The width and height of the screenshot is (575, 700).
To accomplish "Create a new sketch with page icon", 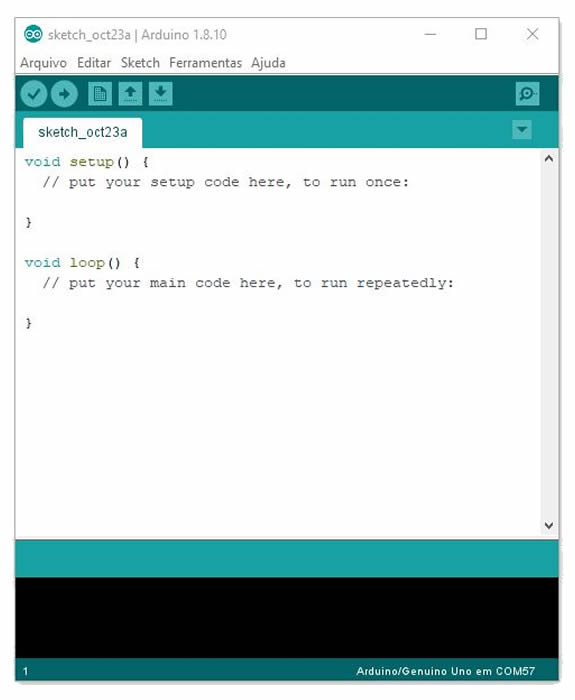I will pos(100,94).
